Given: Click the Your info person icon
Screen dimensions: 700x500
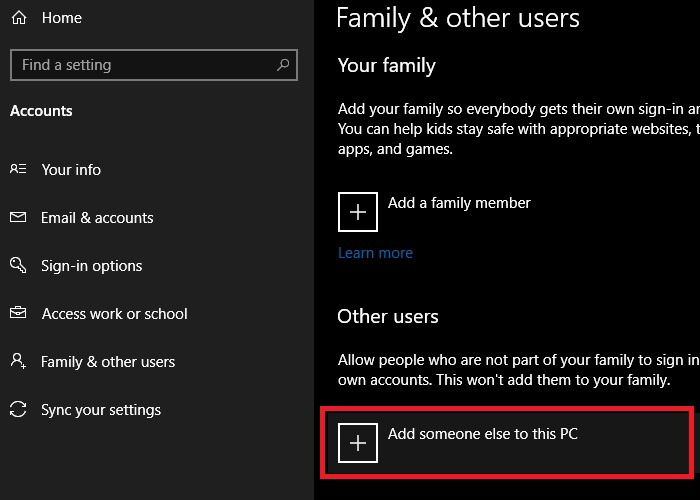Looking at the screenshot, I should (18, 169).
